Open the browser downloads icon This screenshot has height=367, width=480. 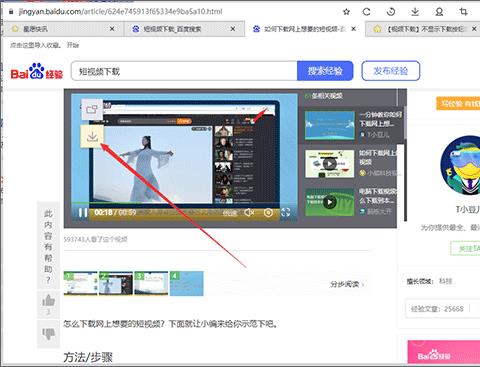(415, 12)
